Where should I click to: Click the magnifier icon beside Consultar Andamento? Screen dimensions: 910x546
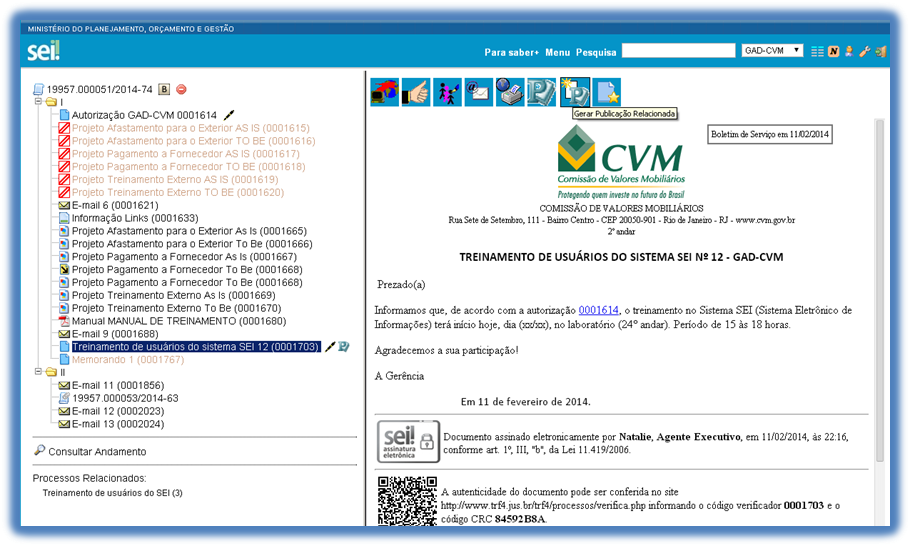(x=39, y=450)
